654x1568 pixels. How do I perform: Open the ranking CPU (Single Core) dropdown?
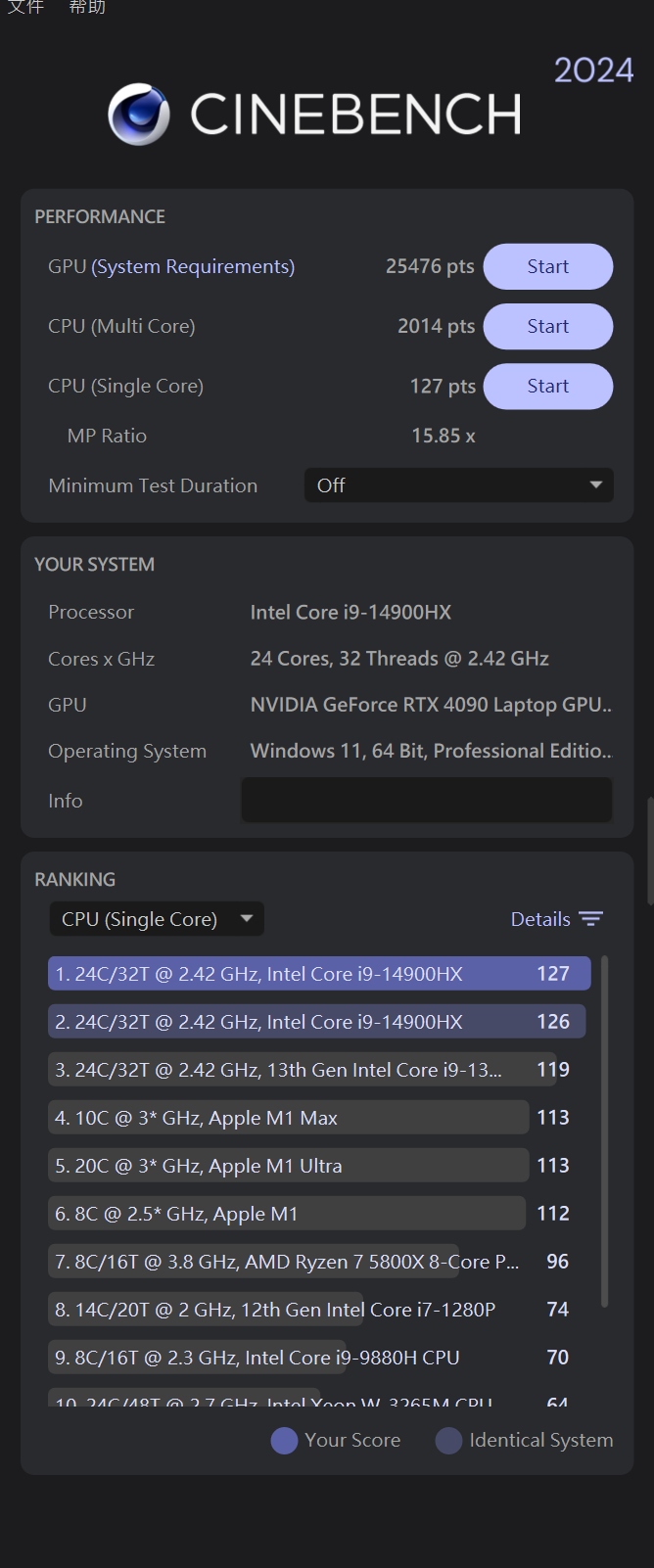coord(157,919)
